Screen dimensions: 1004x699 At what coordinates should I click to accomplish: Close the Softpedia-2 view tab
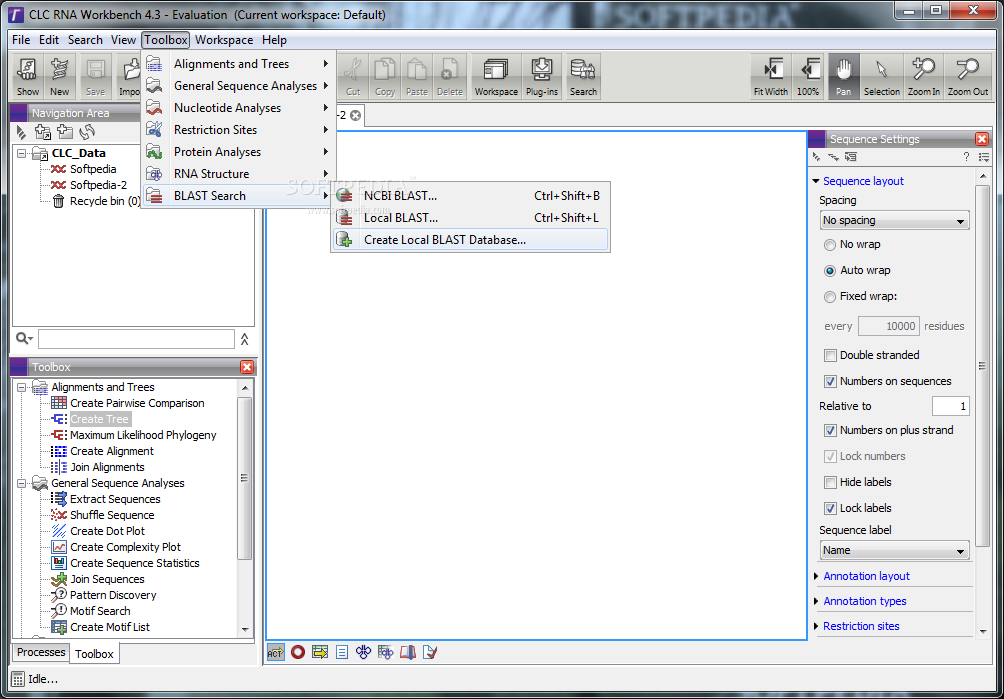[355, 116]
